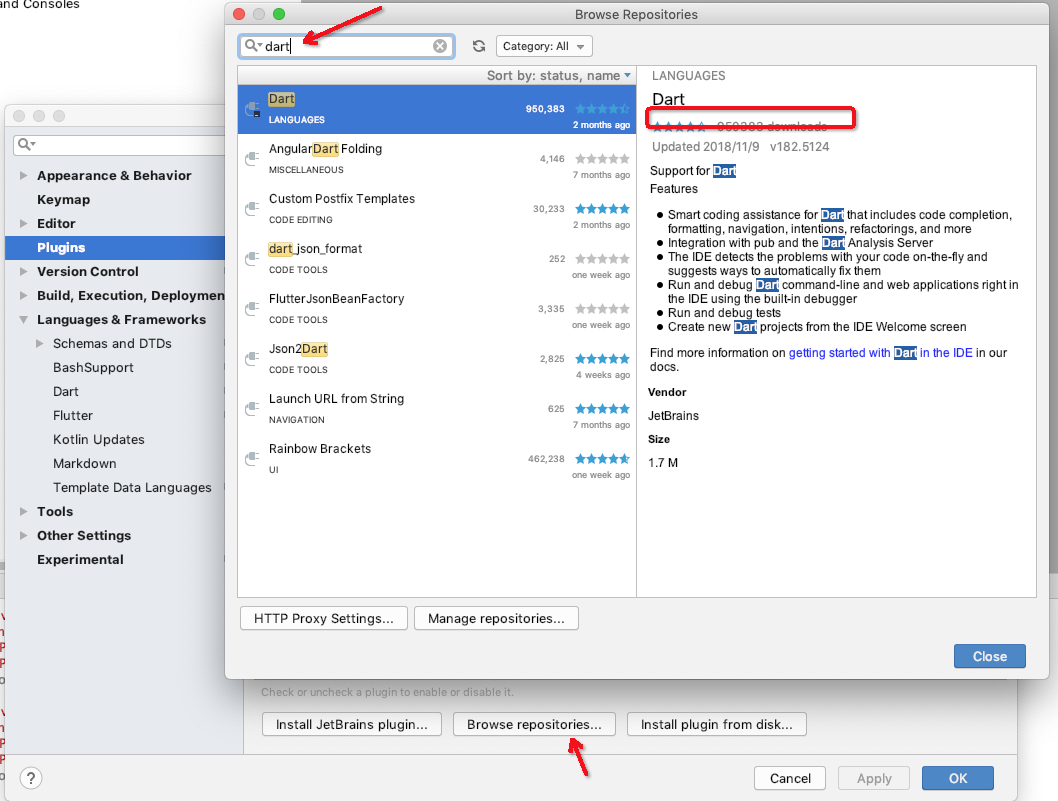The image size is (1058, 801).
Task: Click the search magnifier icon in Browse Repositories
Action: coord(251,45)
